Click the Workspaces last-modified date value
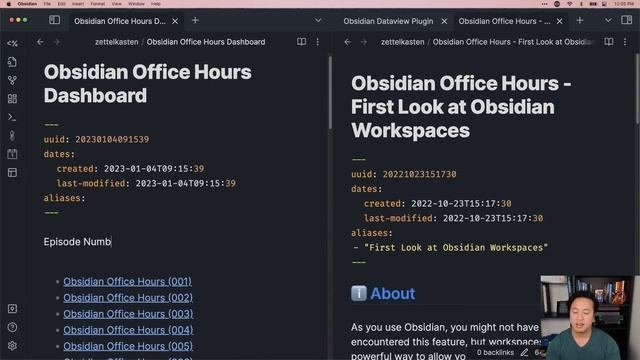 pyautogui.click(x=493, y=218)
